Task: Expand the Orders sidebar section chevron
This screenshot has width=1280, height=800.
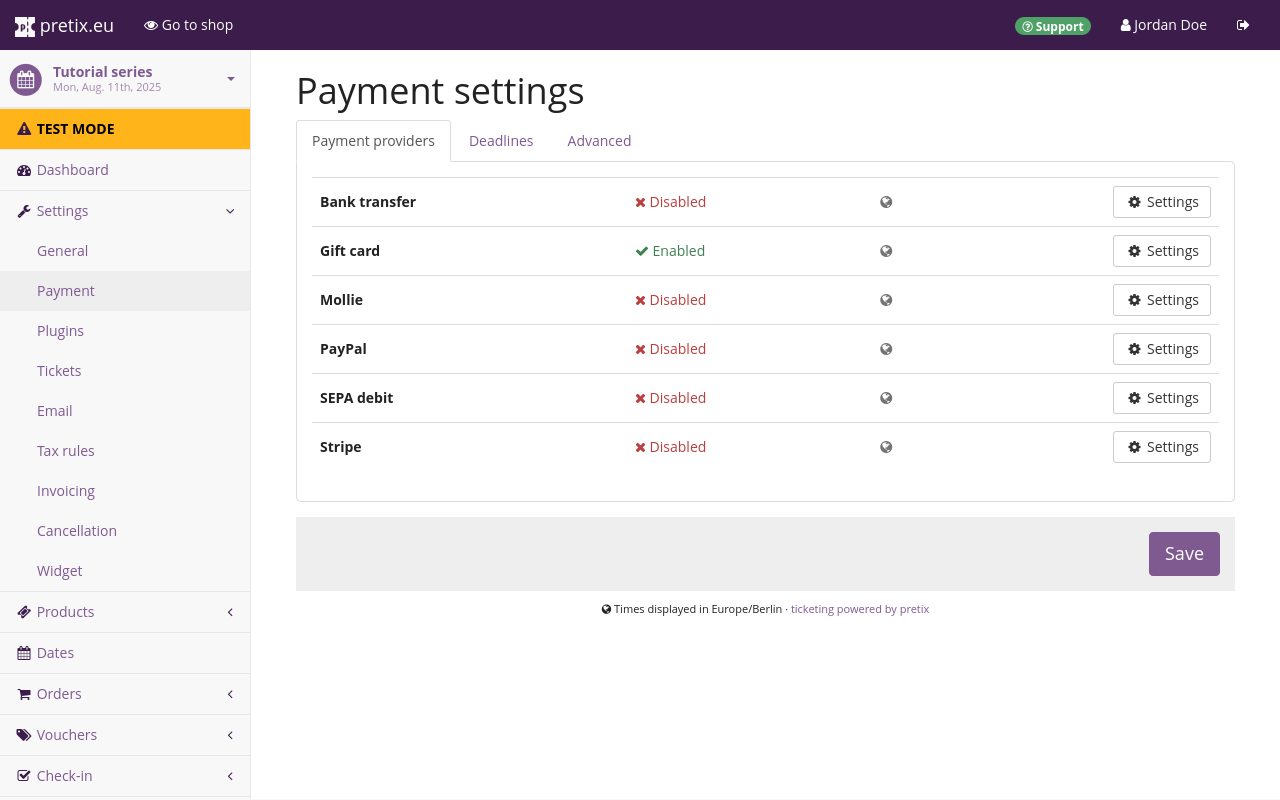Action: [230, 694]
